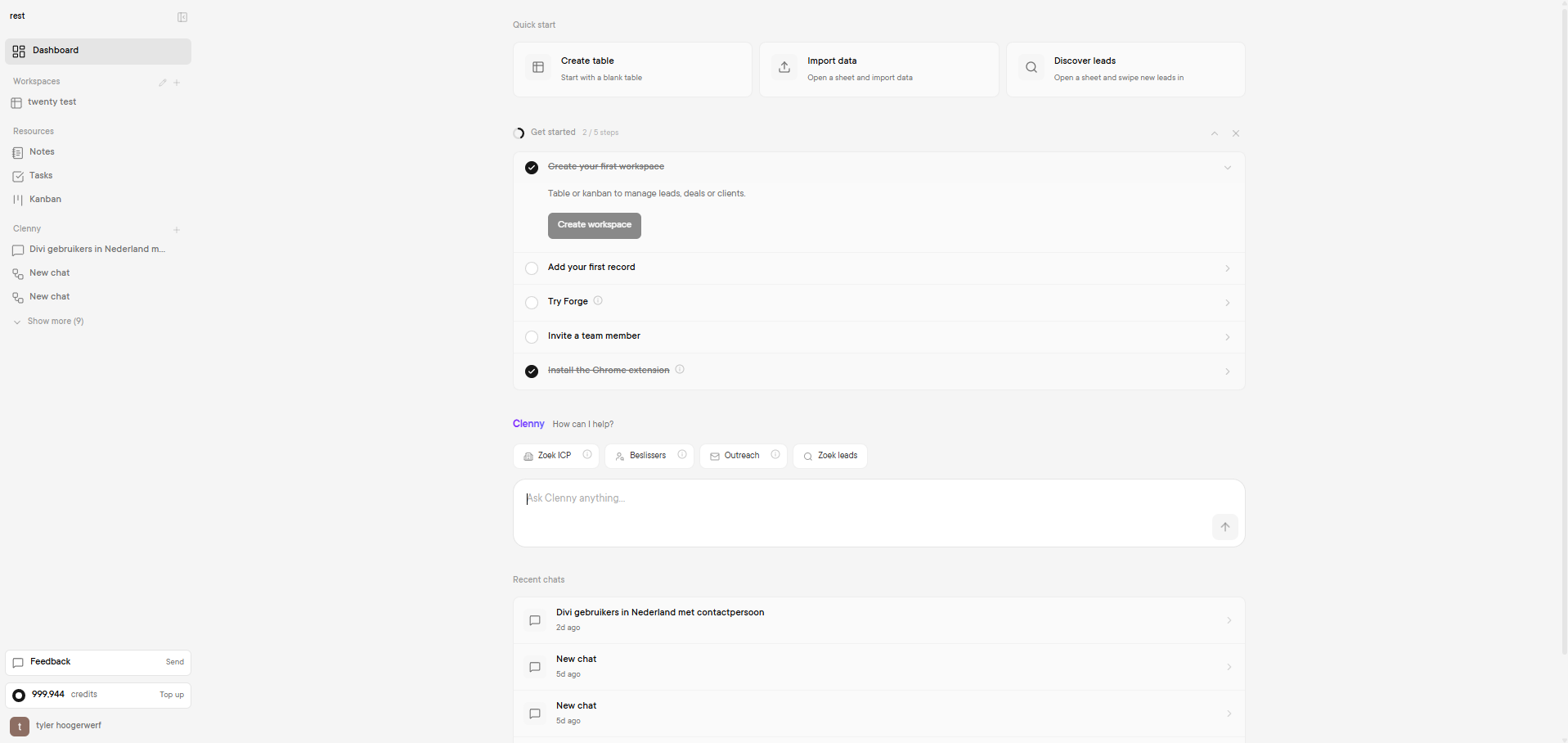
Task: Click the info icon next to Try Forge
Action: [598, 301]
